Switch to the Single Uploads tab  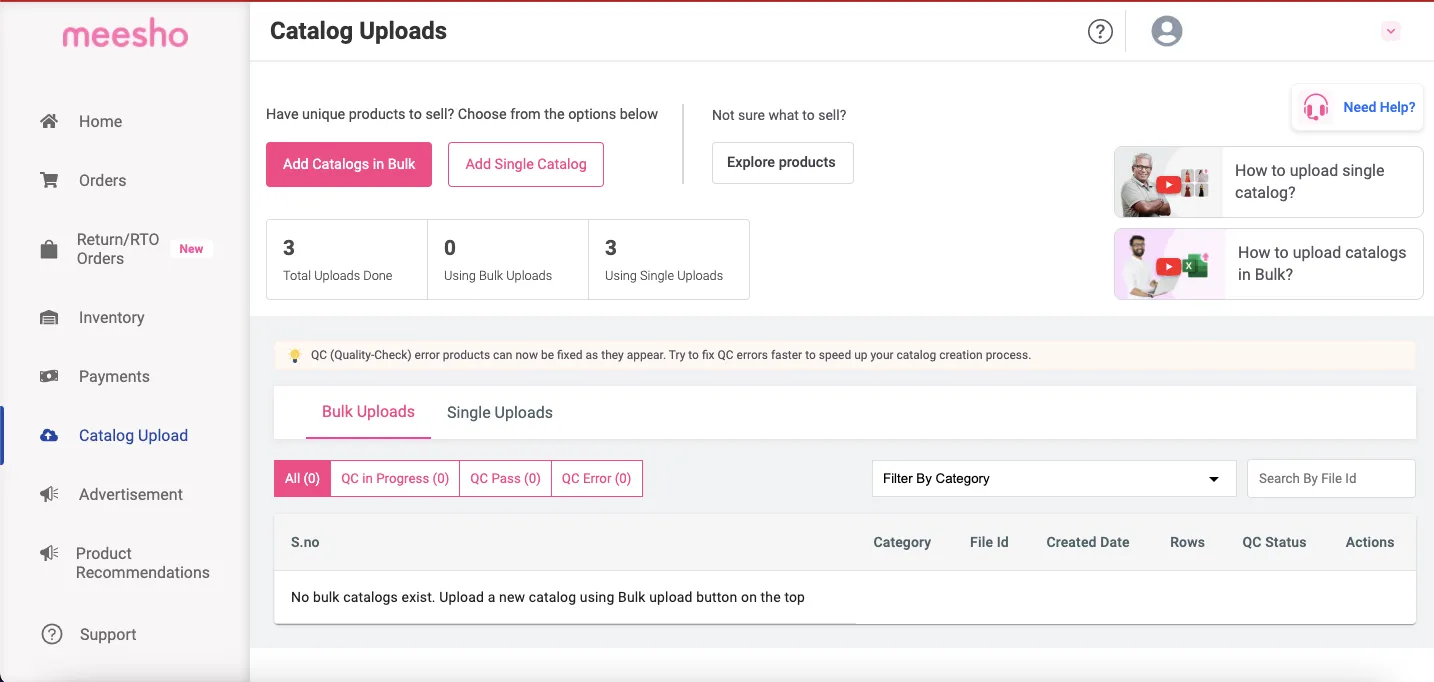(x=499, y=412)
